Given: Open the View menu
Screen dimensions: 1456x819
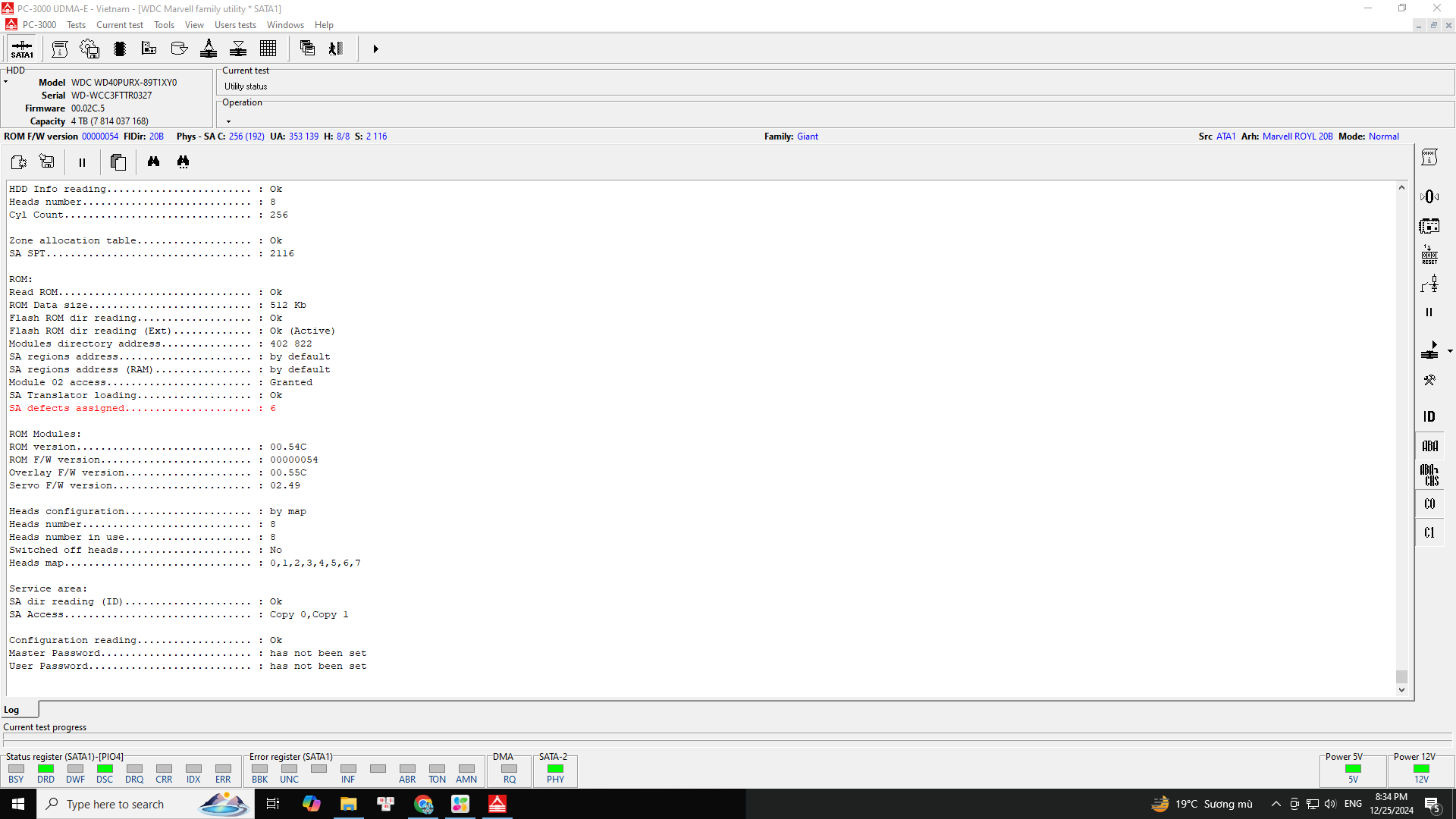Looking at the screenshot, I should pyautogui.click(x=194, y=25).
